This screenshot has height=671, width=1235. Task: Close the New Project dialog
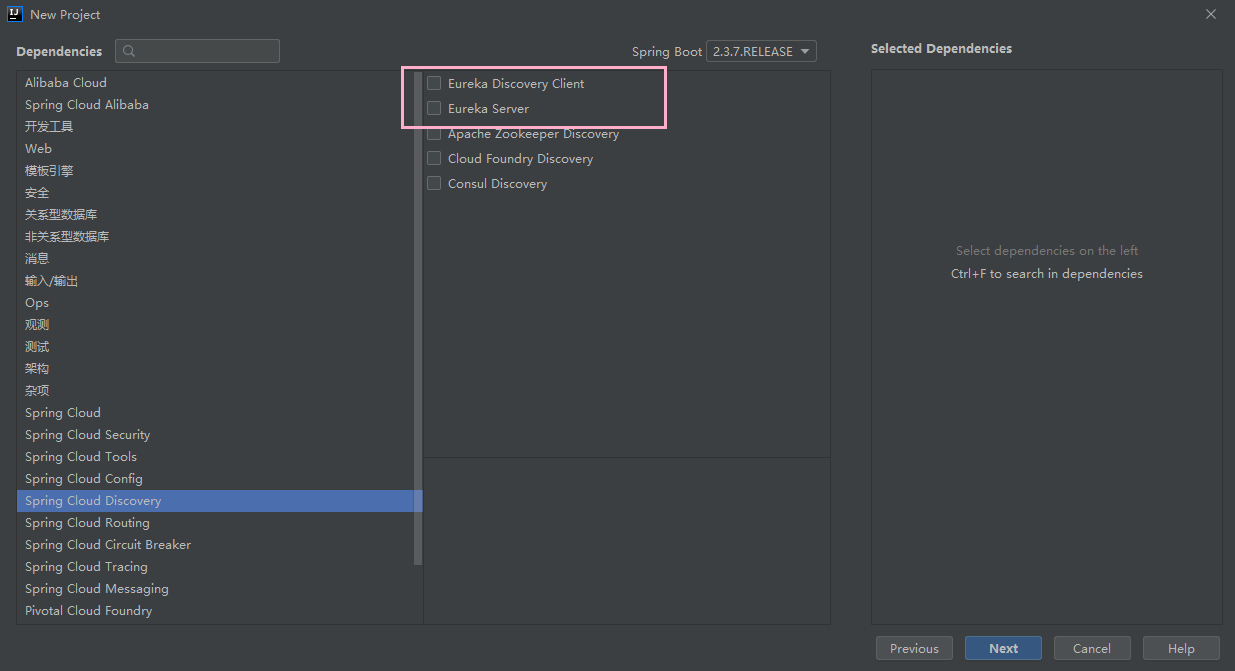pyautogui.click(x=1210, y=14)
